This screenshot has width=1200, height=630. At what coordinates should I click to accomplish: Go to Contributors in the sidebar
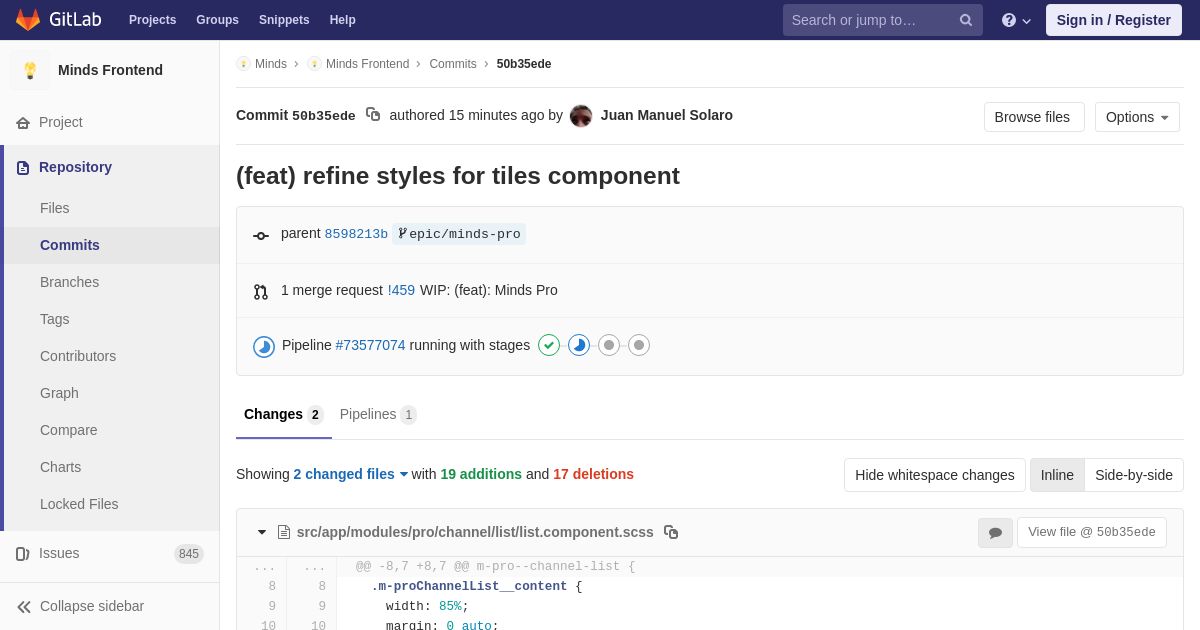pyautogui.click(x=78, y=356)
